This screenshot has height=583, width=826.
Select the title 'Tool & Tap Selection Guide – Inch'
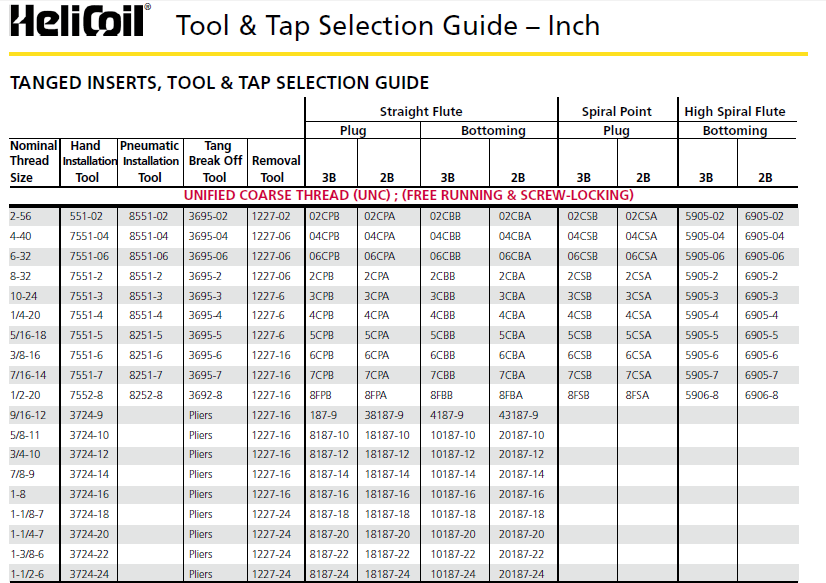point(388,26)
